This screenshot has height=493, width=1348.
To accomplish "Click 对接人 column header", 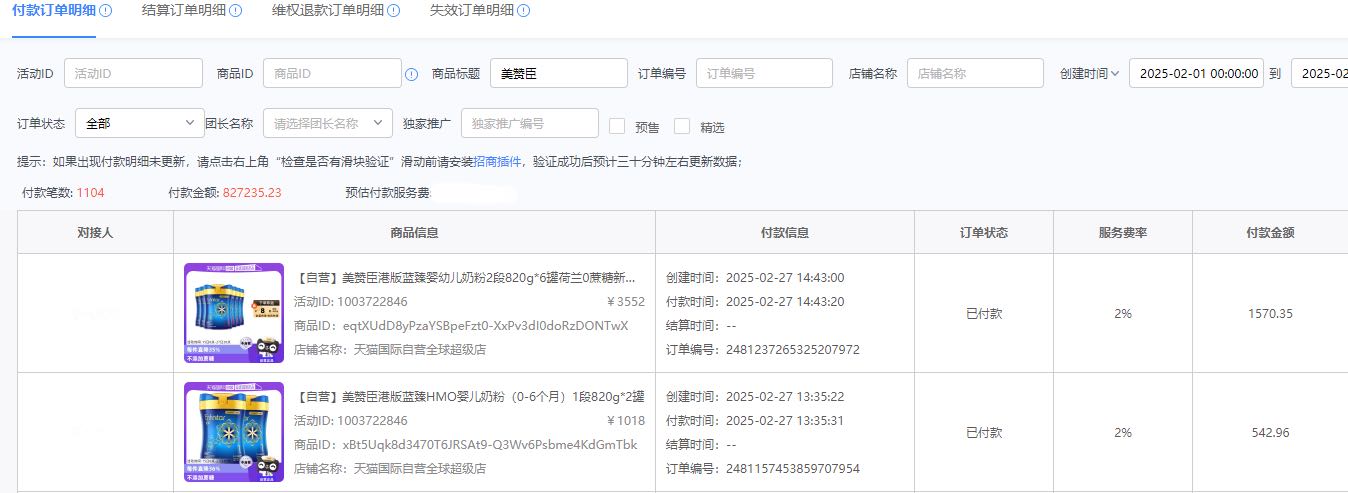I will (x=95, y=232).
